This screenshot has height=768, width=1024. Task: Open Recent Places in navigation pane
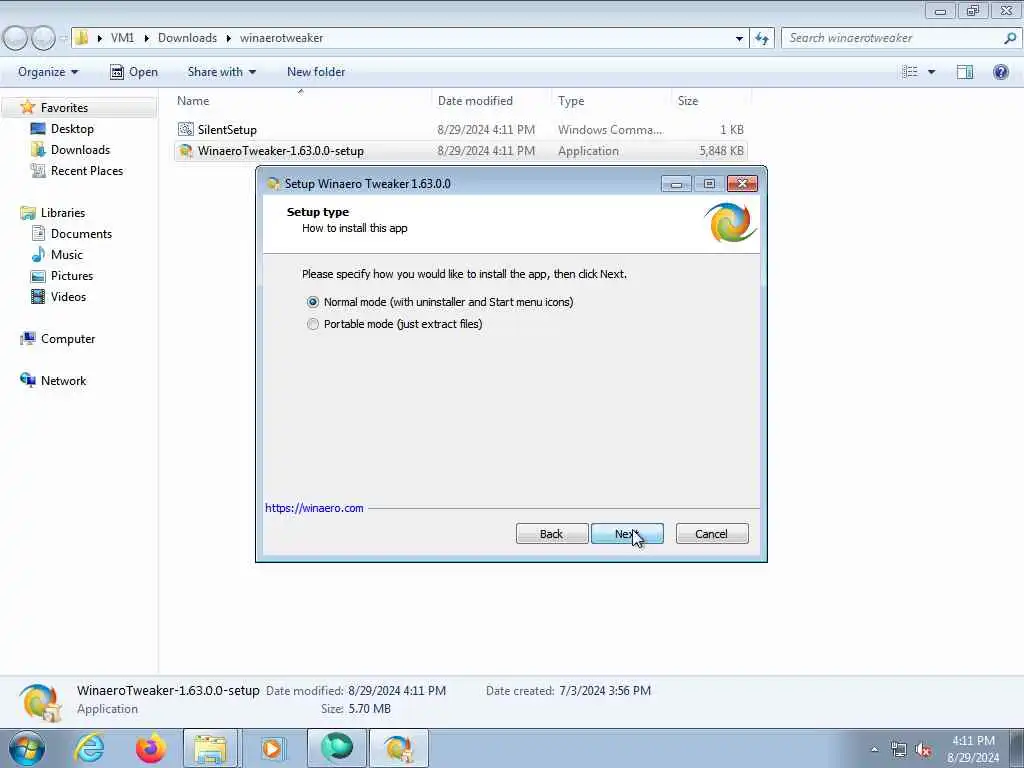coord(87,170)
